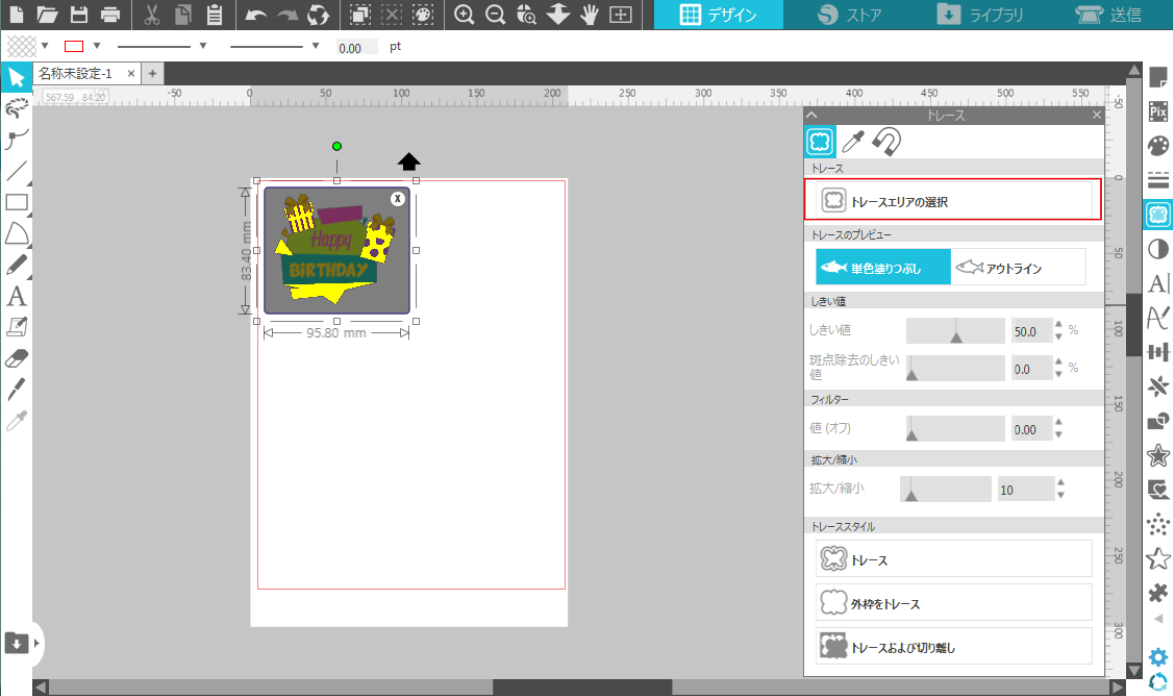Image resolution: width=1173 pixels, height=696 pixels.
Task: Save the document icon
Action: 79,14
